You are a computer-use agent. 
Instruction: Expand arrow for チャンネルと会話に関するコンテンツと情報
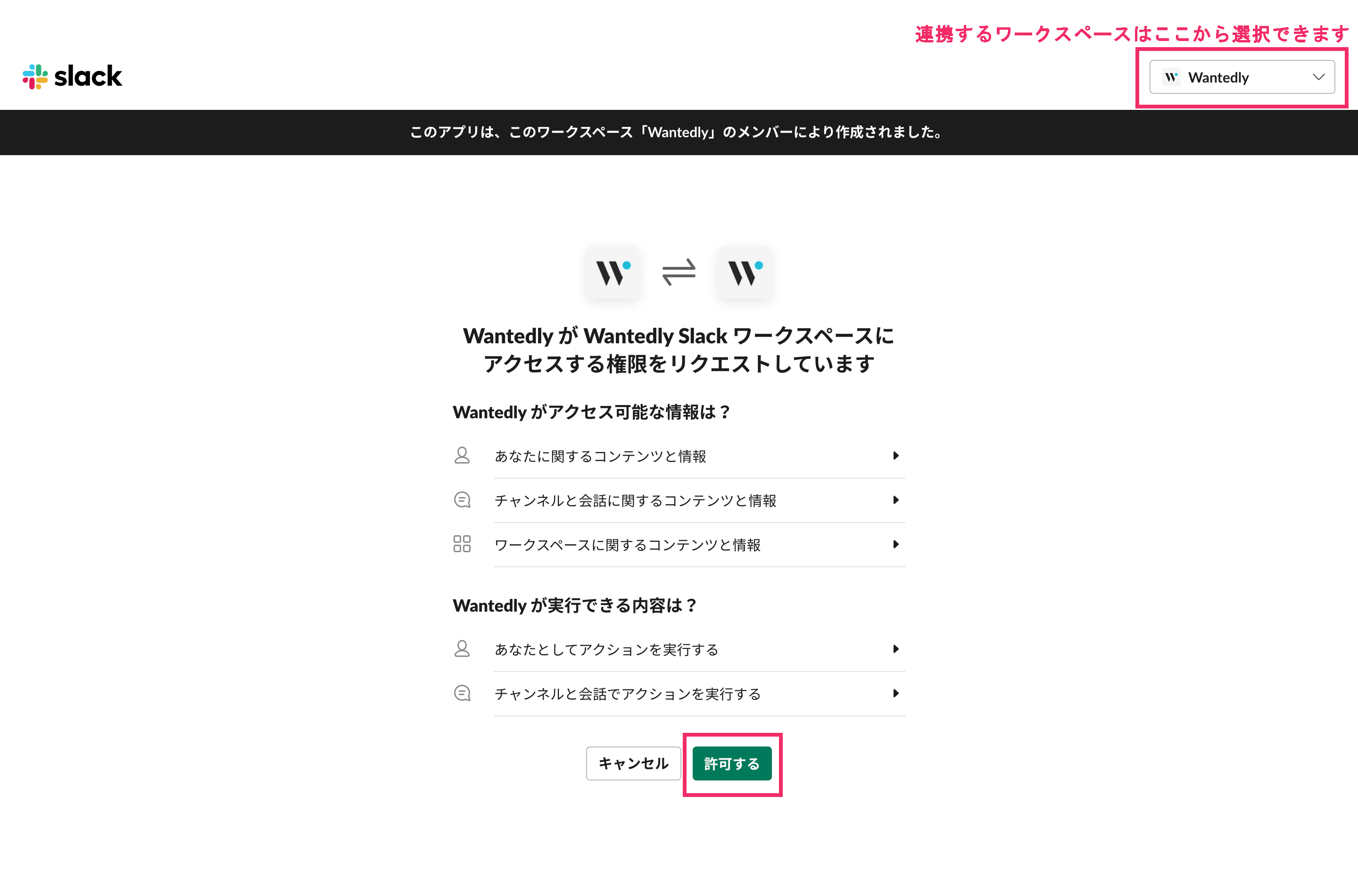pos(896,500)
